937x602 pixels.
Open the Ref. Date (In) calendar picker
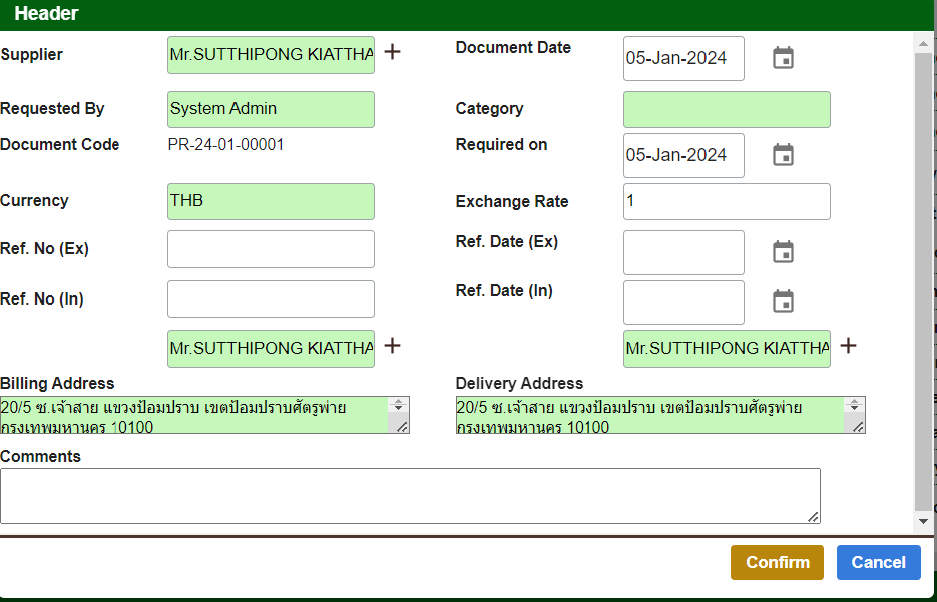pyautogui.click(x=783, y=301)
